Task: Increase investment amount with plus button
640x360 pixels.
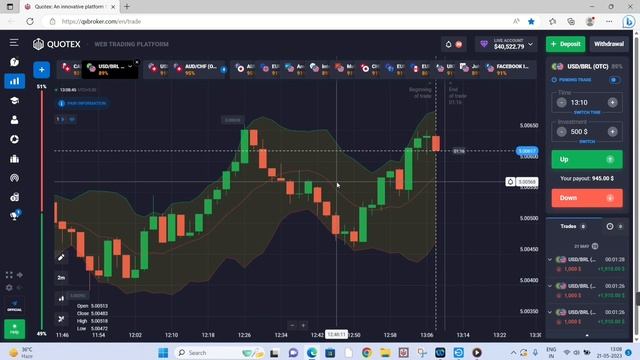Action: [612, 131]
